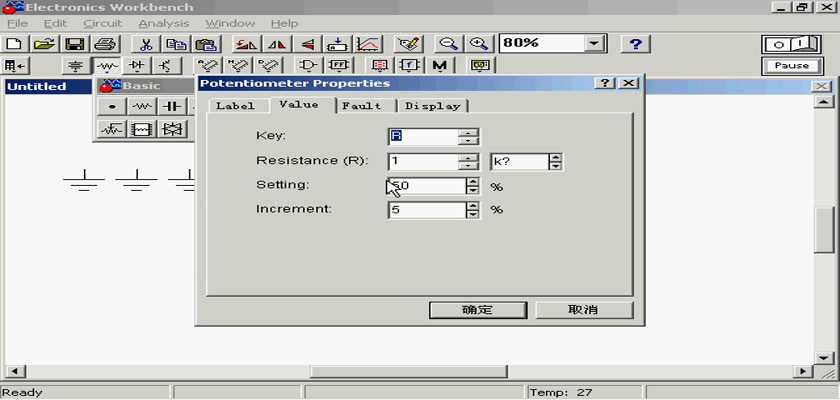Screen dimensions: 840x400
Task: Open the Logic Gates parts bin
Action: tap(308, 66)
